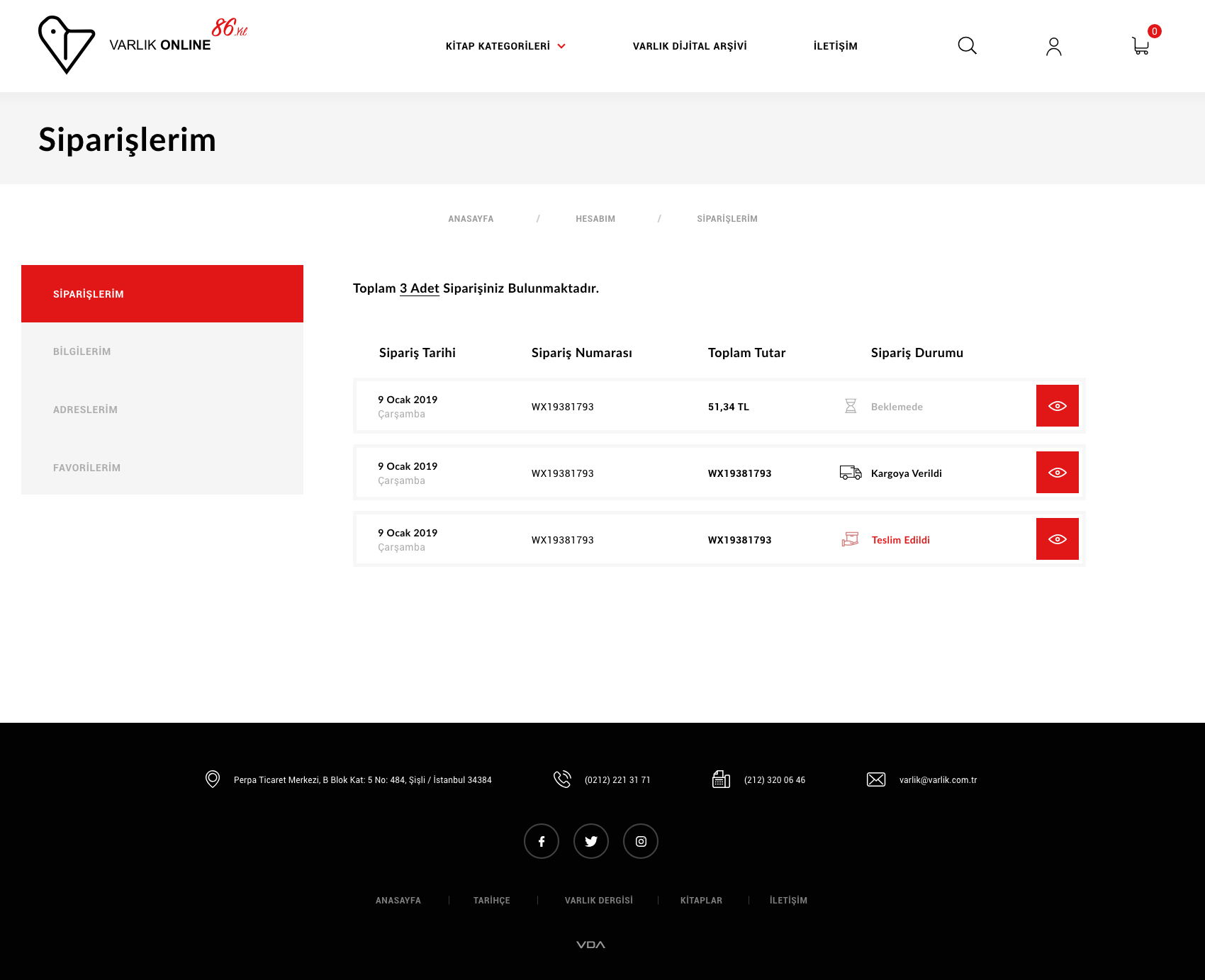Viewport: 1205px width, 980px height.
Task: Click the truck icon beside Kargoya Verildi
Action: click(x=851, y=473)
